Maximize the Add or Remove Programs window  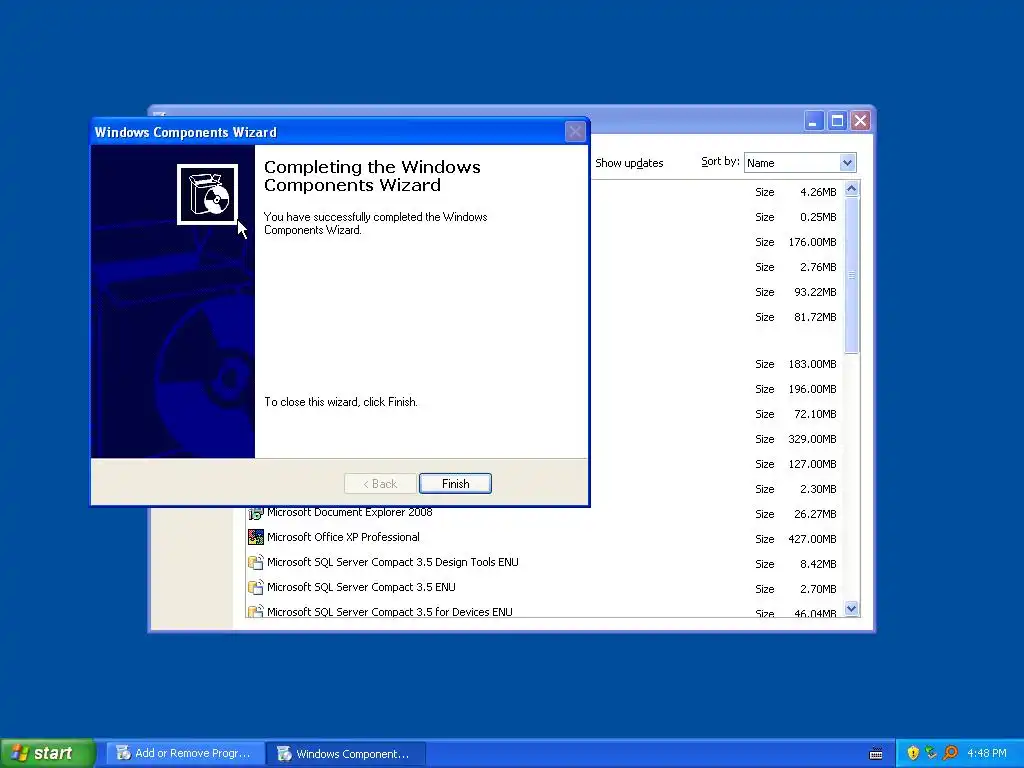click(x=837, y=121)
